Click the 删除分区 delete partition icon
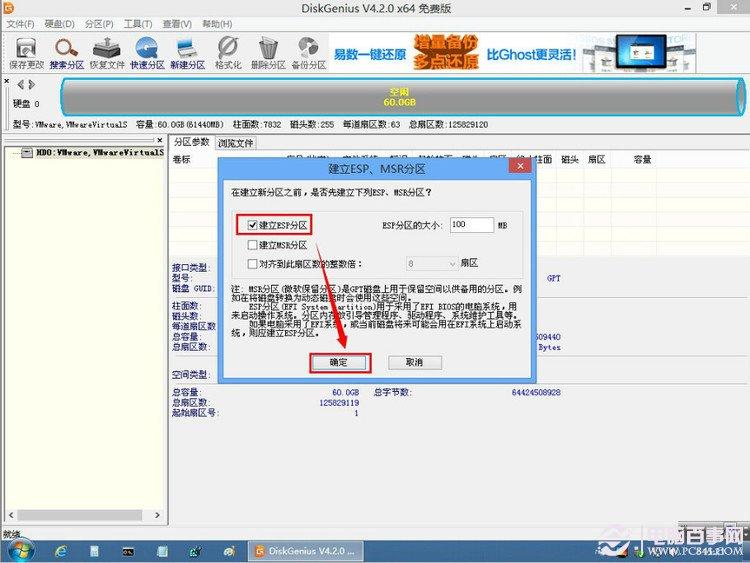Image resolution: width=750 pixels, height=563 pixels. [x=268, y=53]
